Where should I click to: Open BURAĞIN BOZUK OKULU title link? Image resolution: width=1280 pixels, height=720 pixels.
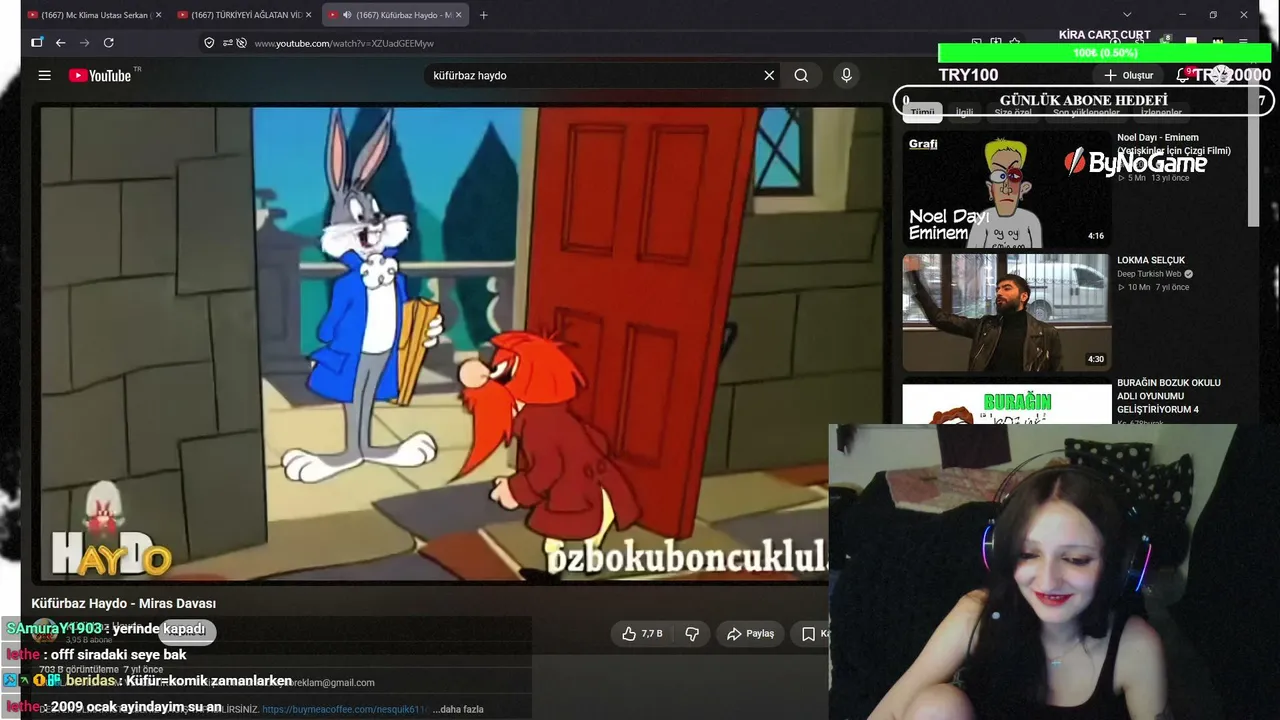tap(1169, 396)
